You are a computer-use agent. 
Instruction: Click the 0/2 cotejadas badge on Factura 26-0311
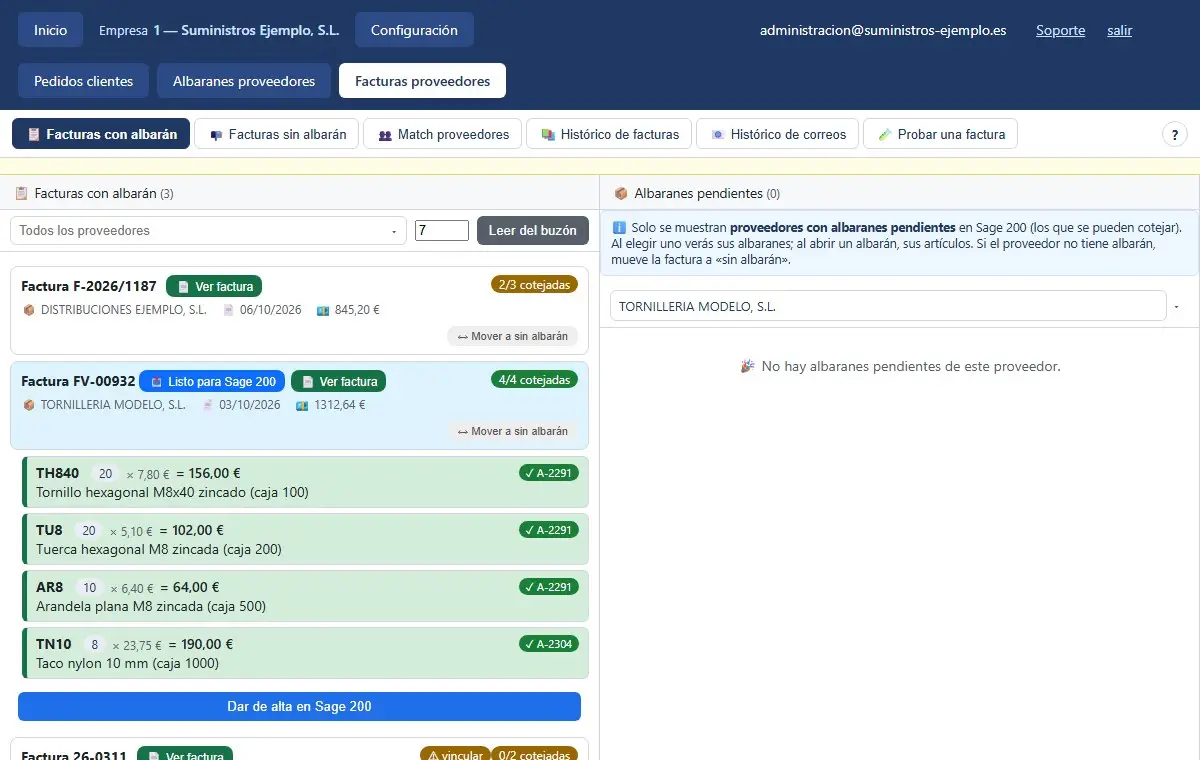[x=535, y=755]
